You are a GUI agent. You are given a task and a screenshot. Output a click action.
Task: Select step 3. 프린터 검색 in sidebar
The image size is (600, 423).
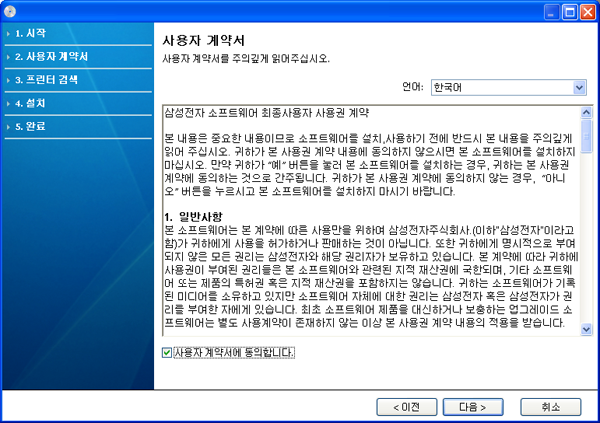tap(47, 80)
